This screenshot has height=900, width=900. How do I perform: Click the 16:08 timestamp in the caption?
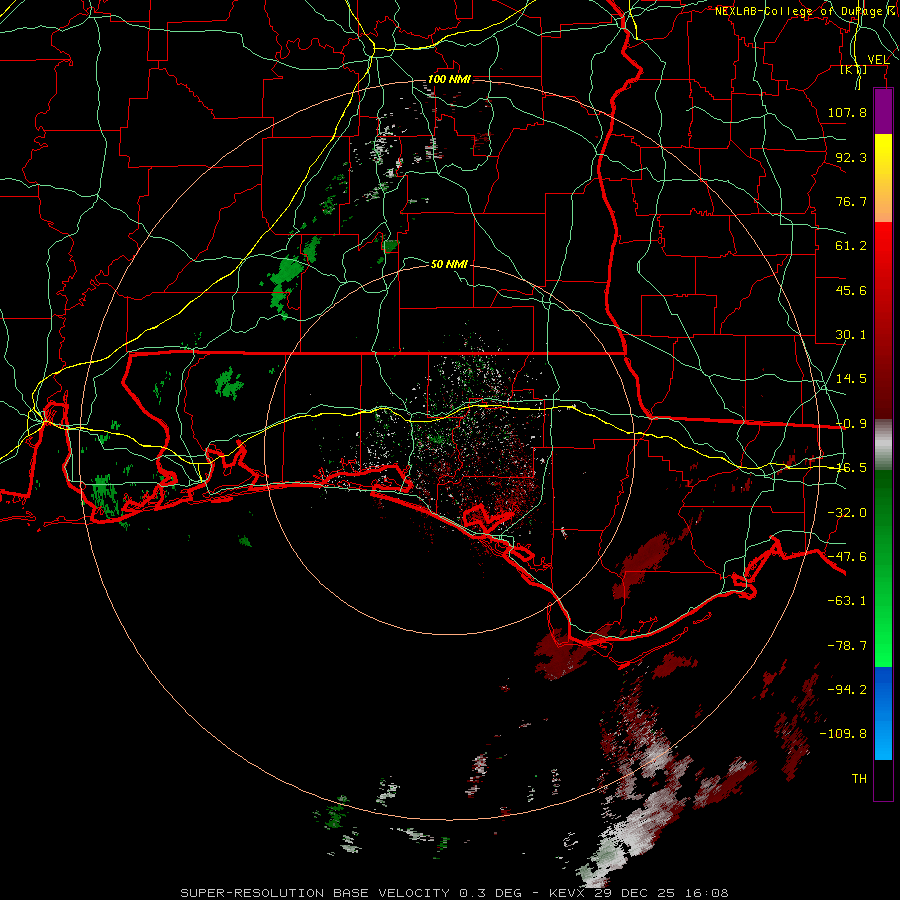click(709, 893)
